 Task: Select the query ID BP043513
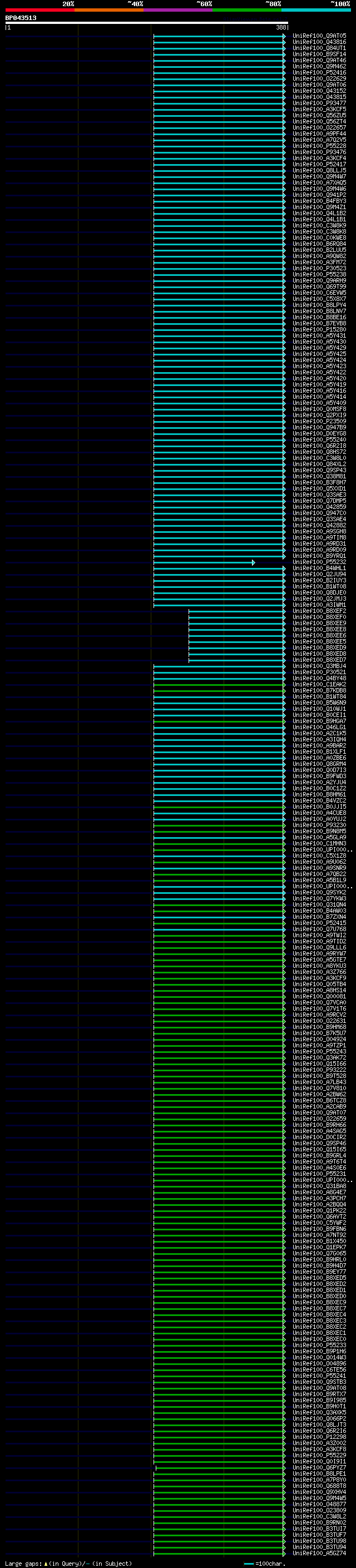(21, 18)
